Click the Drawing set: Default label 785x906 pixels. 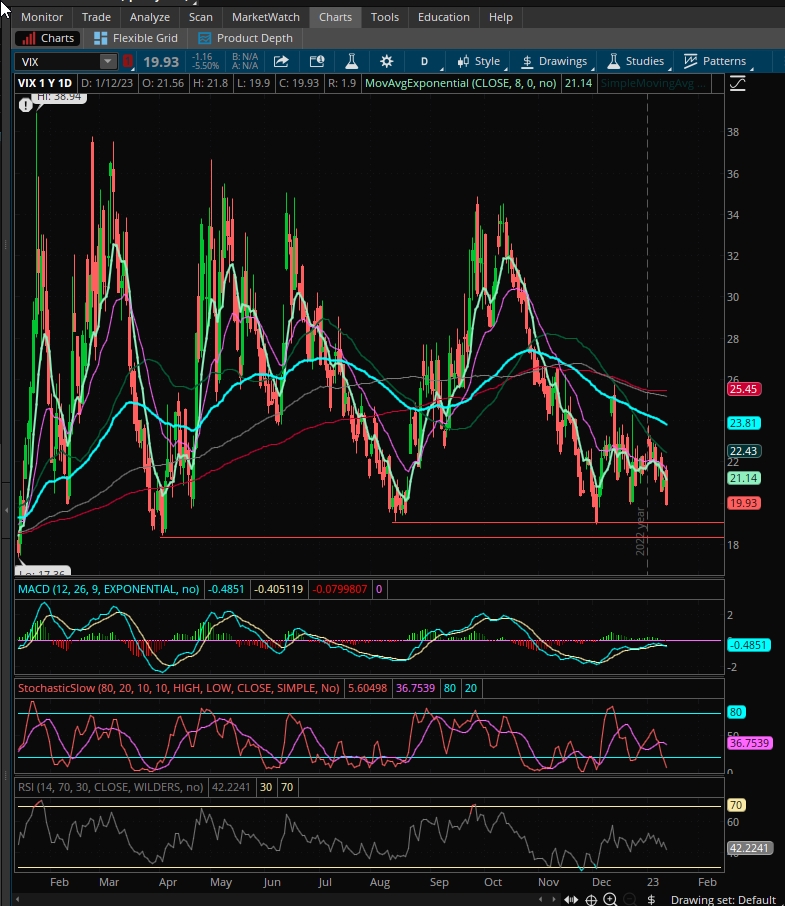tap(722, 899)
